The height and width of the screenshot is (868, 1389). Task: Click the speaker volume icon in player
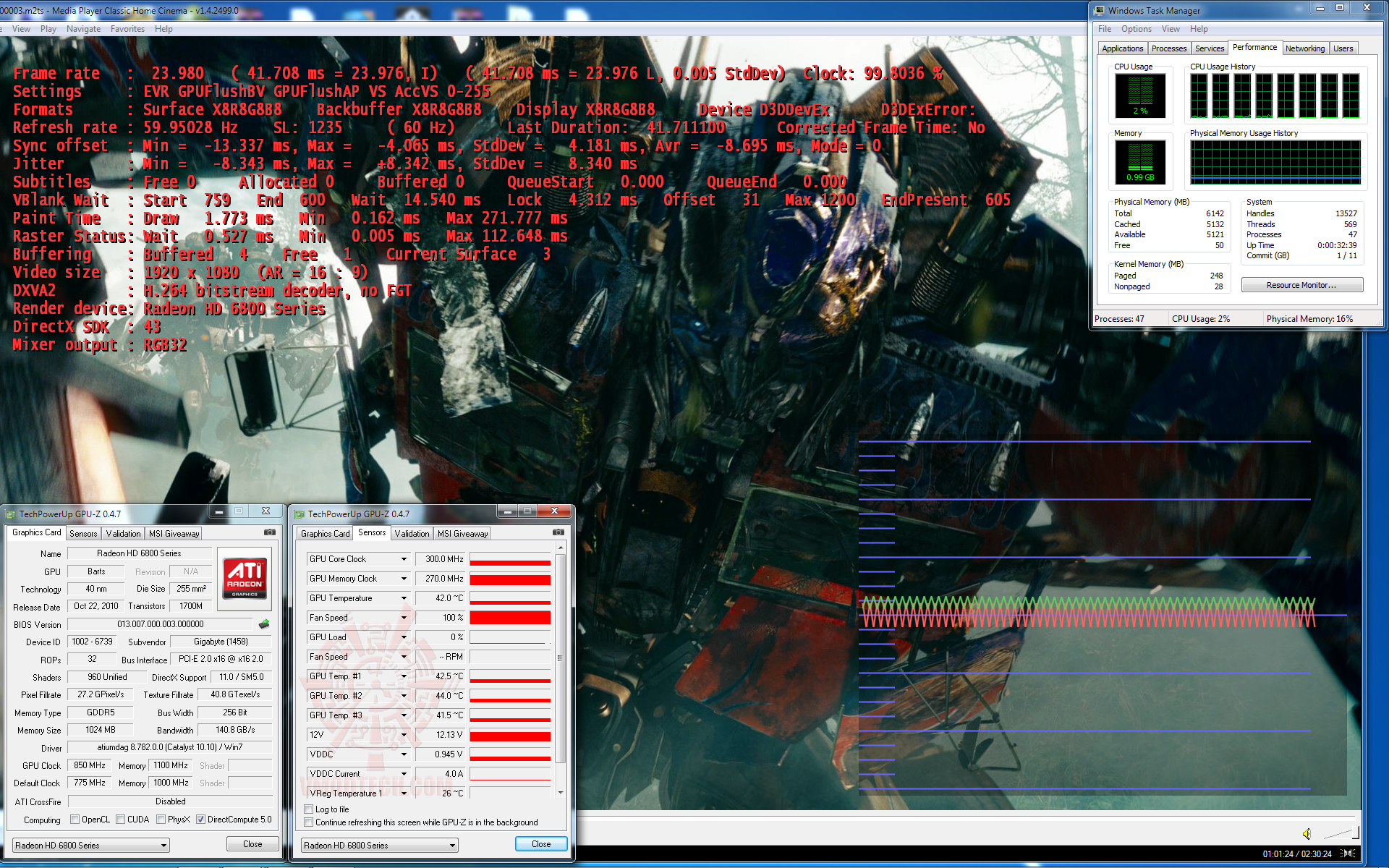click(1307, 834)
